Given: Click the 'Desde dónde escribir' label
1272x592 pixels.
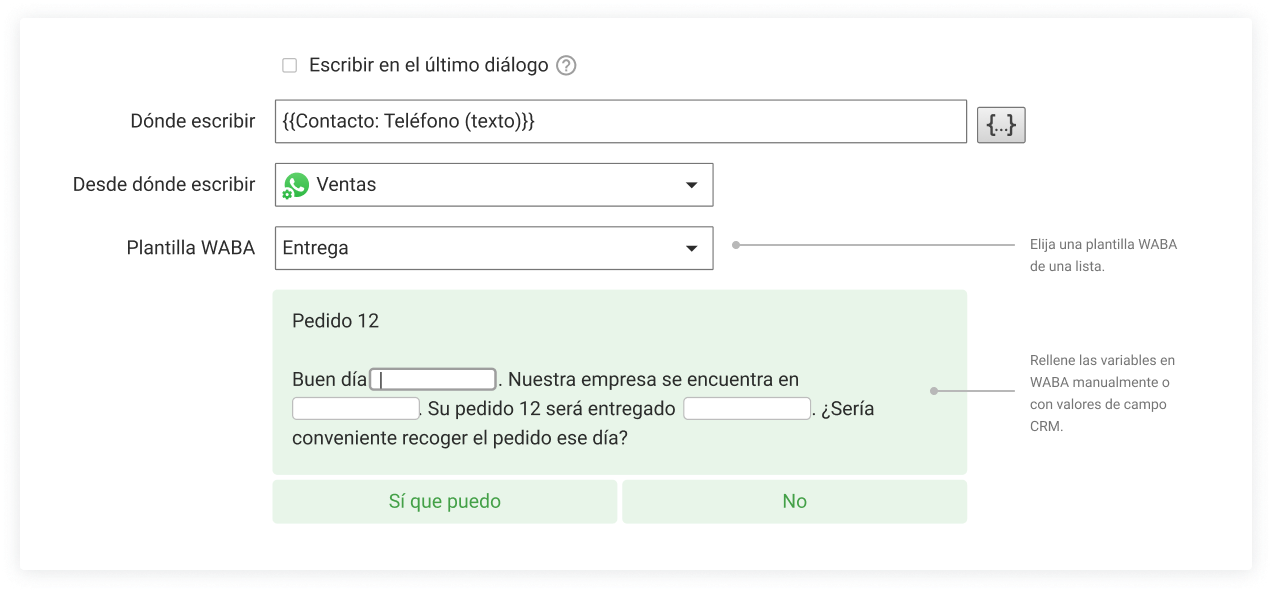Looking at the screenshot, I should [x=163, y=185].
